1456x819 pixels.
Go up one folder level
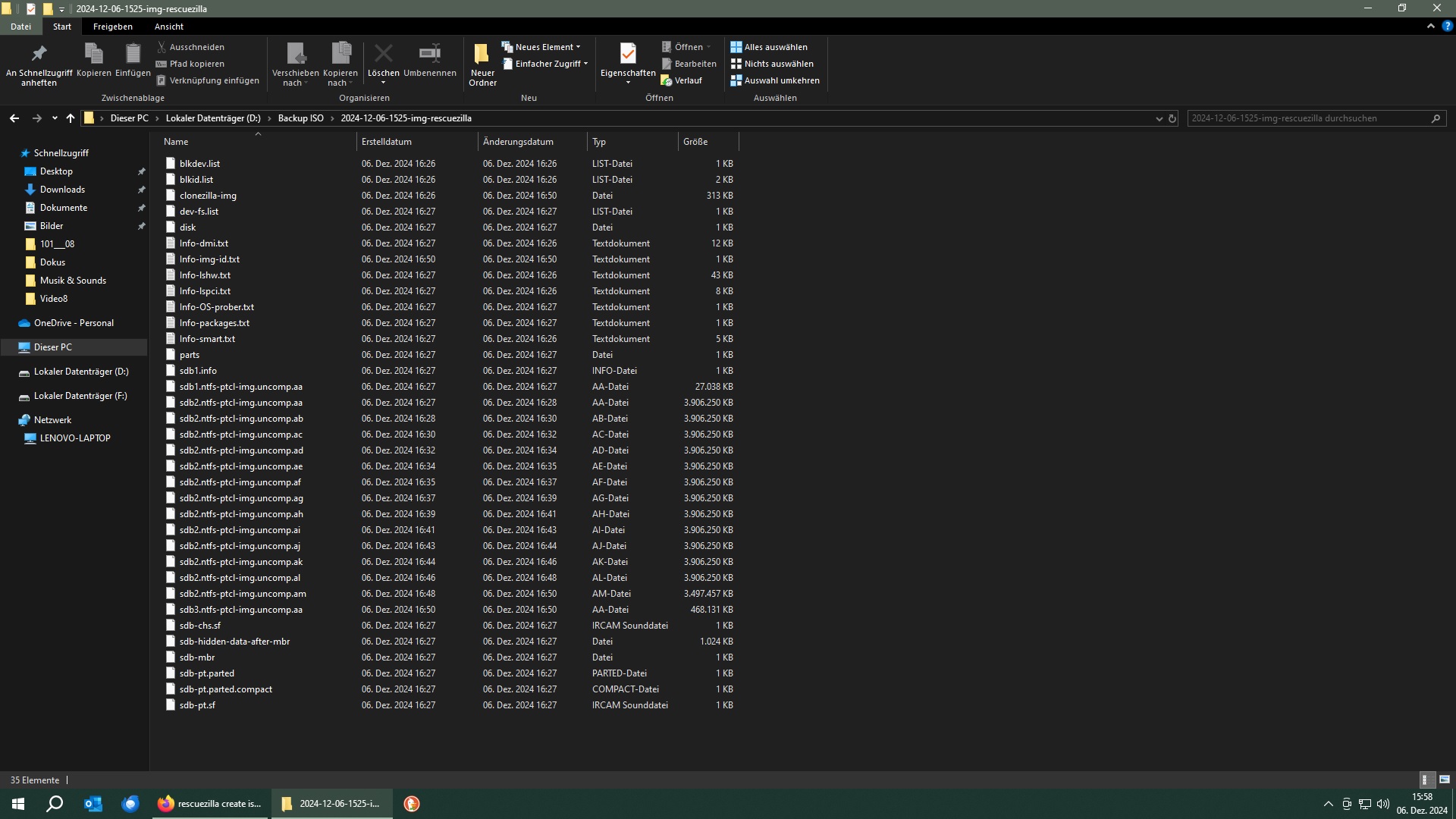pos(71,118)
